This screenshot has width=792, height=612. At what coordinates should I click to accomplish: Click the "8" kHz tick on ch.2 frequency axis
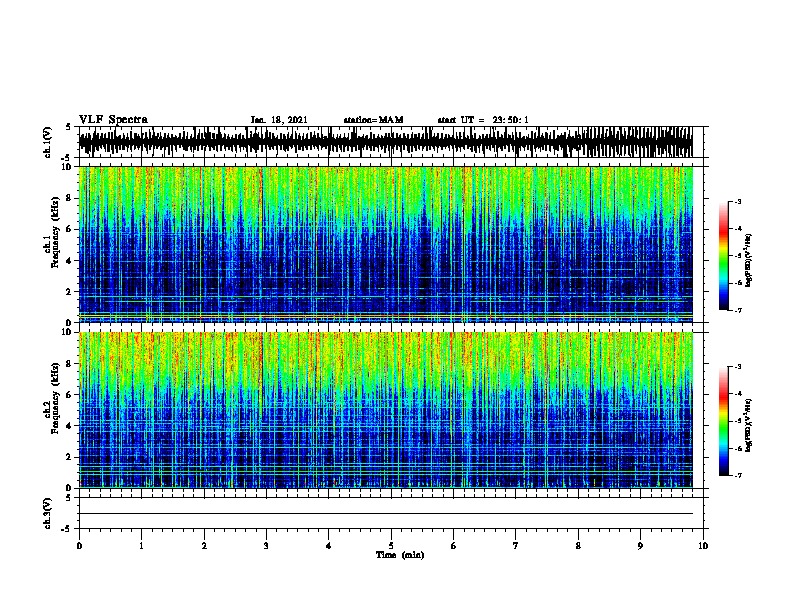tap(70, 364)
